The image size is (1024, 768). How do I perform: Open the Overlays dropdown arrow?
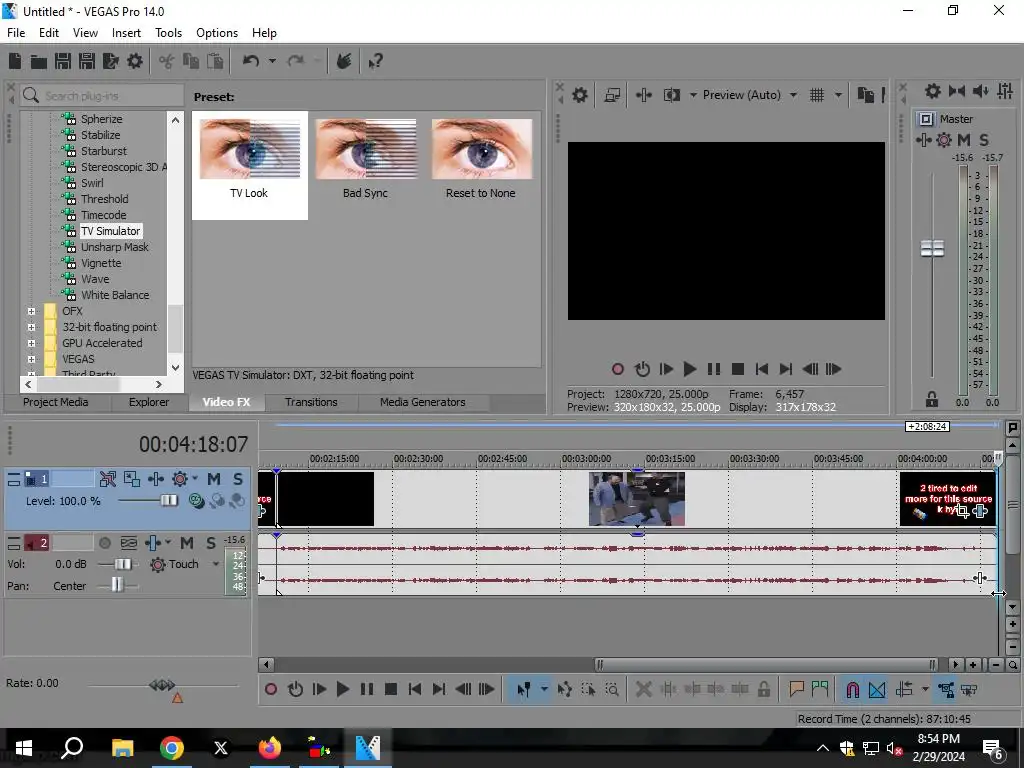838,95
